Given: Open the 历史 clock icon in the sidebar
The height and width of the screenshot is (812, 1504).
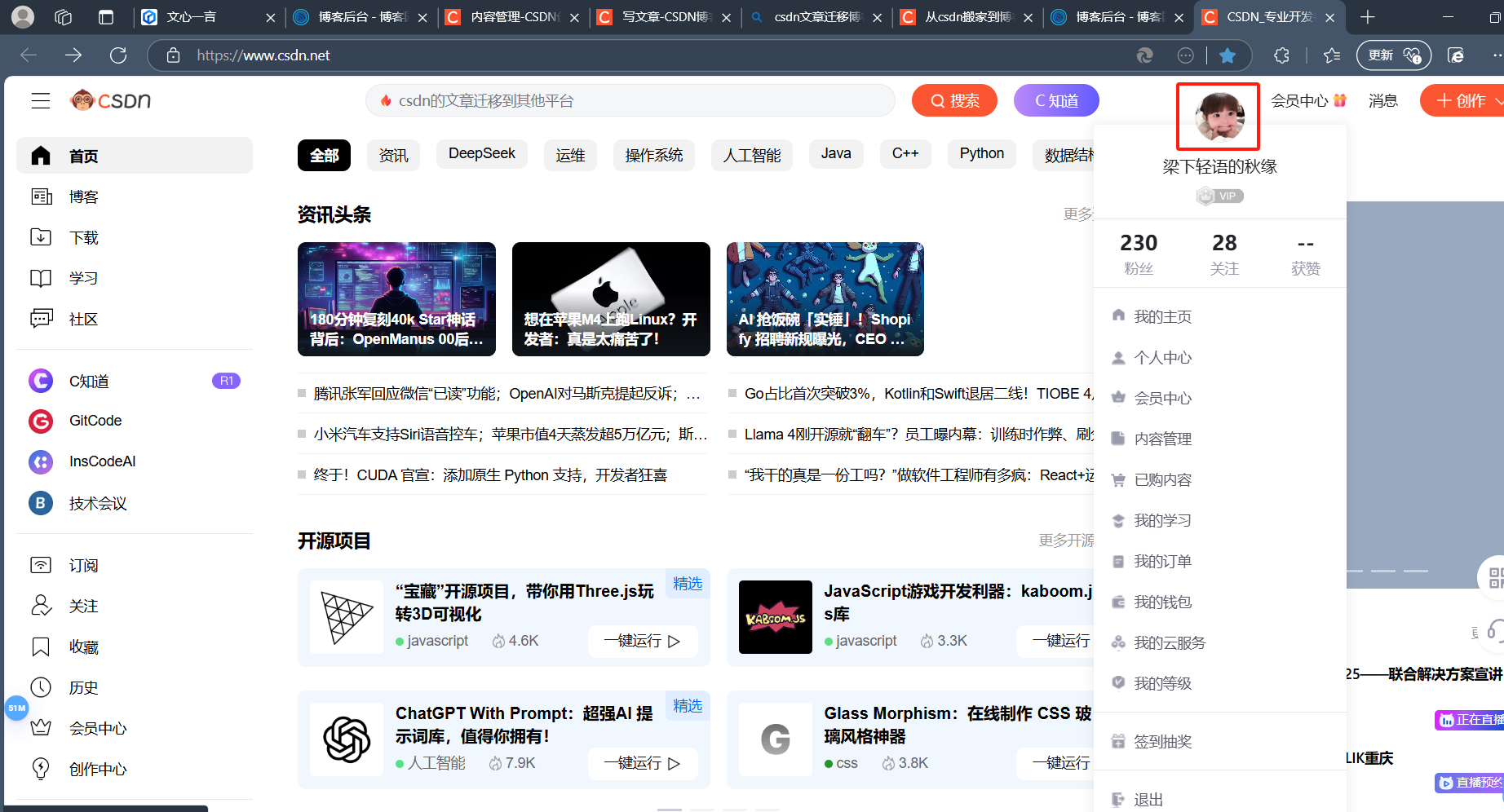Looking at the screenshot, I should pos(41,687).
